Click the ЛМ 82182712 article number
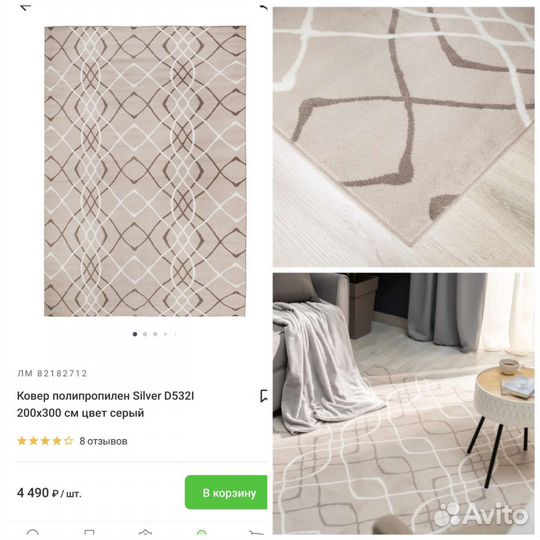Screen dimensions: 540x540 pos(52,373)
